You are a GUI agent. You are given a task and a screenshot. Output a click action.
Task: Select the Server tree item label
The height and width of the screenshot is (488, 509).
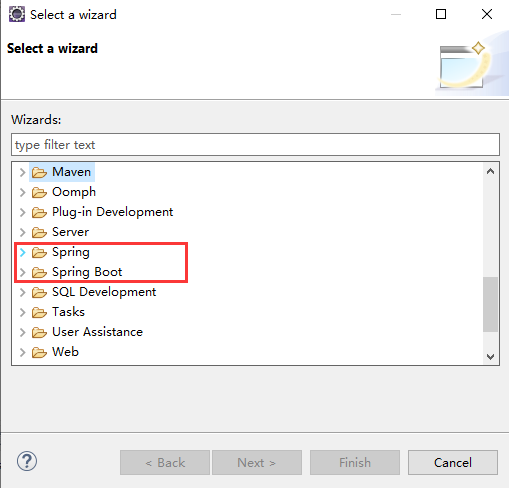pos(71,232)
